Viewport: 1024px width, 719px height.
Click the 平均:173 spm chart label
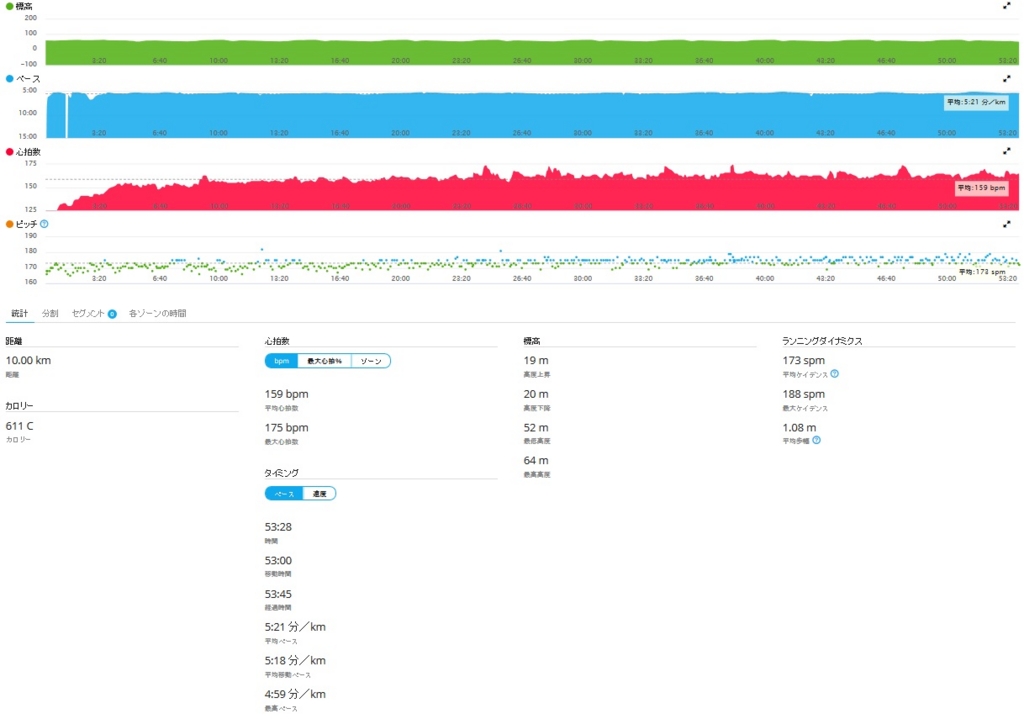982,272
